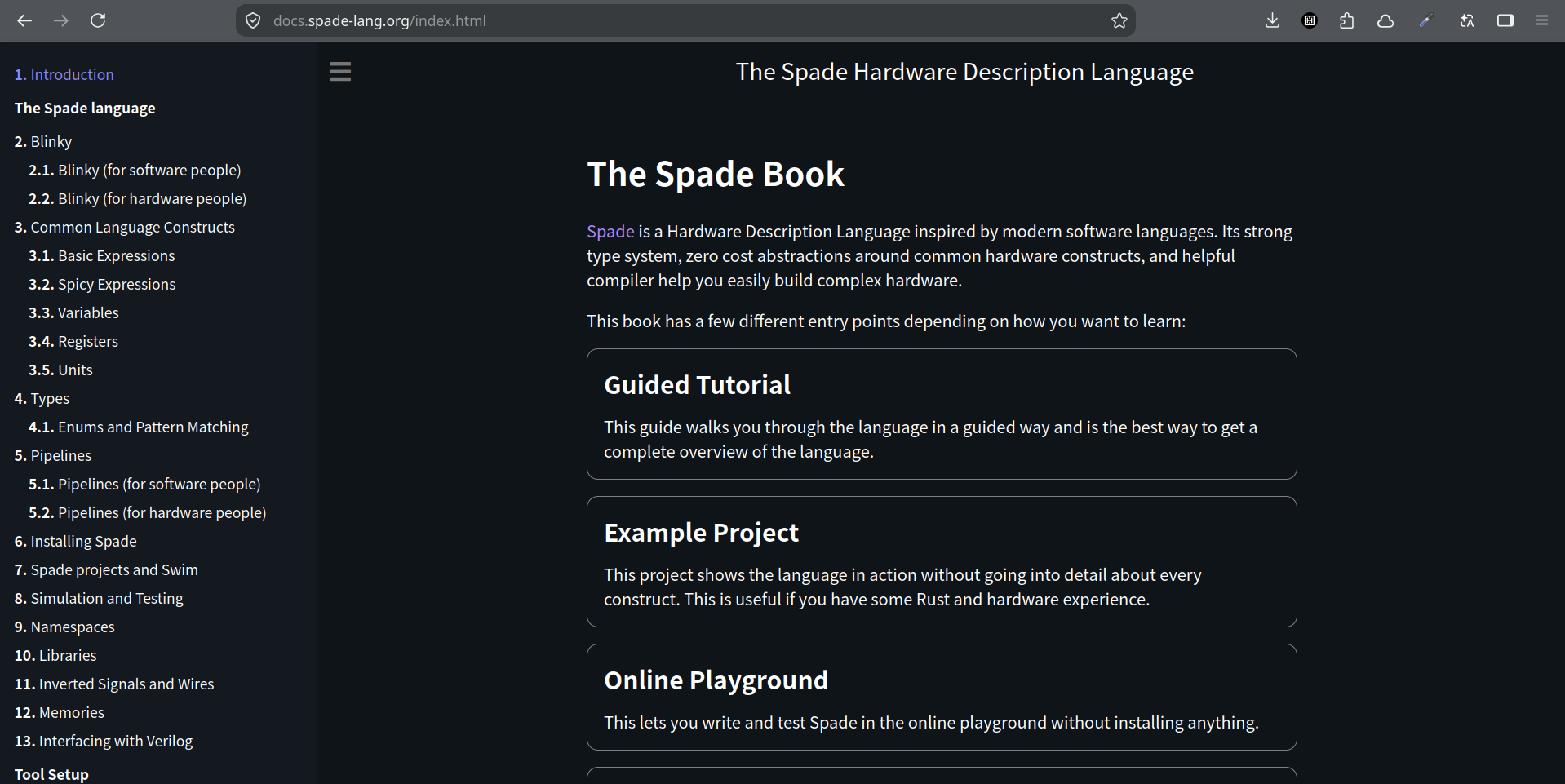Open the Spade link in intro paragraph
Image resolution: width=1565 pixels, height=784 pixels.
pos(610,232)
